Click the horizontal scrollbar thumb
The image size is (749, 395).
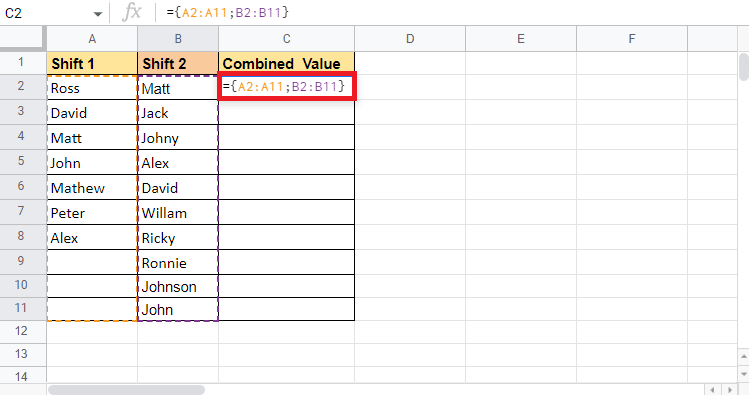pos(127,390)
